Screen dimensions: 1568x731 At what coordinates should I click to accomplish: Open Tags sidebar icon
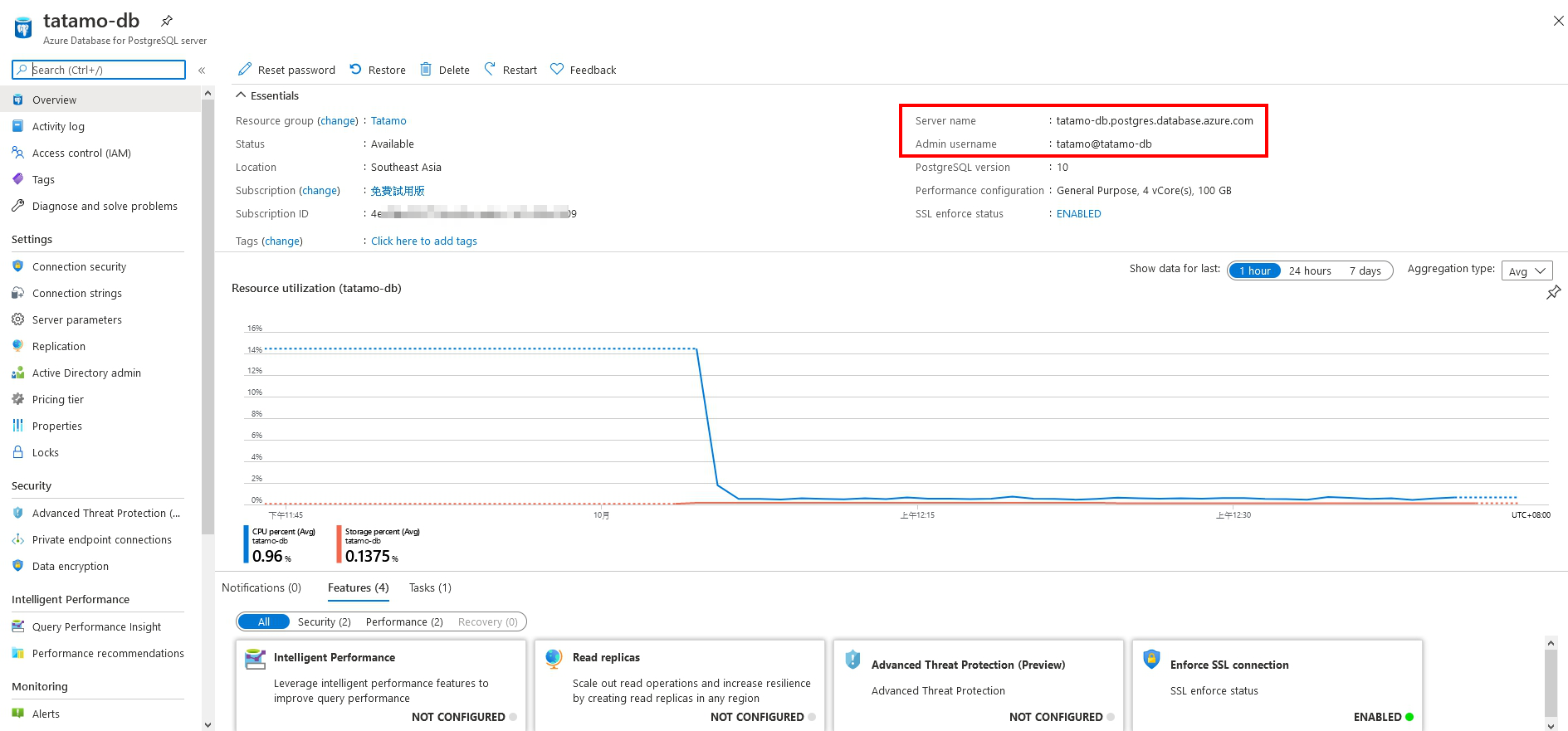[x=17, y=179]
